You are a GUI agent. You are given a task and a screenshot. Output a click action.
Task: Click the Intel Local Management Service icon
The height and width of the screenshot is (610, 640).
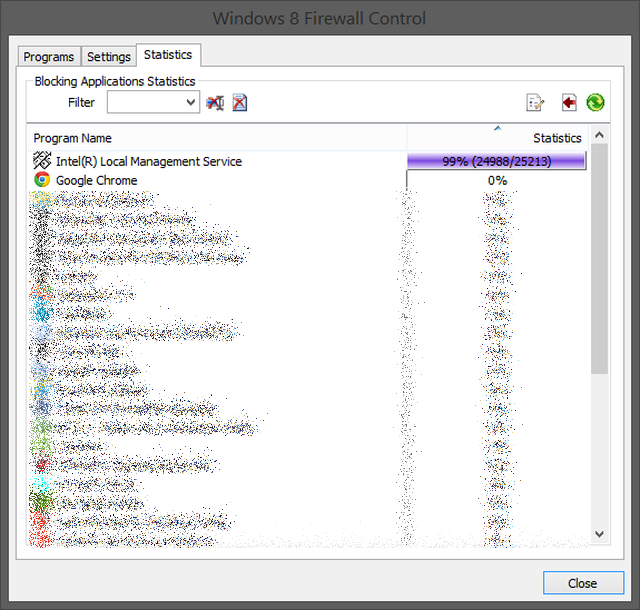point(42,160)
